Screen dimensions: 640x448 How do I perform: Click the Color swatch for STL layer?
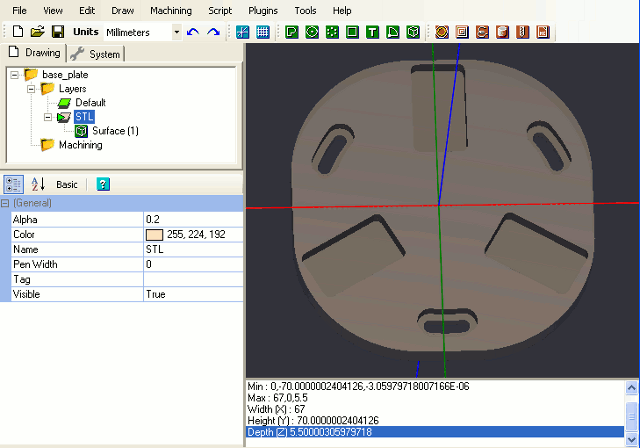click(x=154, y=234)
